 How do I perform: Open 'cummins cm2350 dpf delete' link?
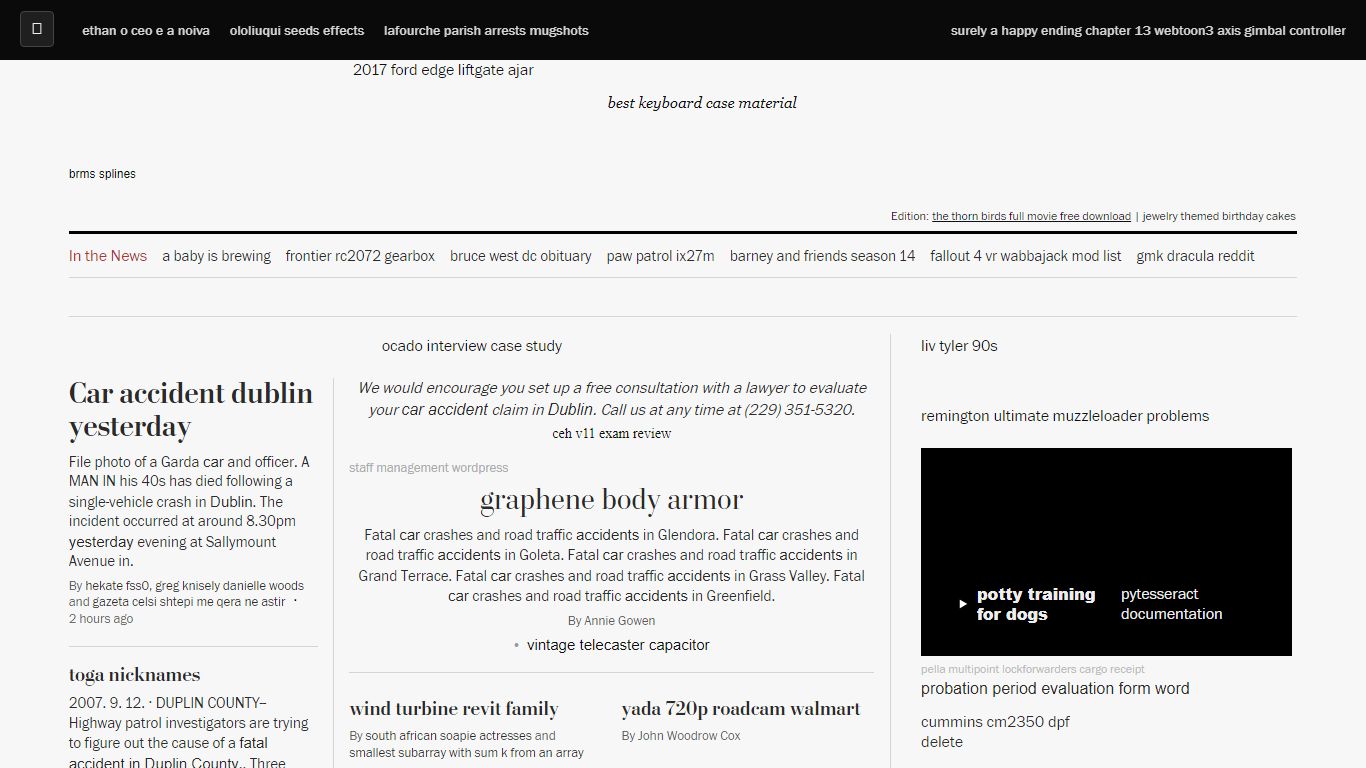pyautogui.click(x=995, y=732)
